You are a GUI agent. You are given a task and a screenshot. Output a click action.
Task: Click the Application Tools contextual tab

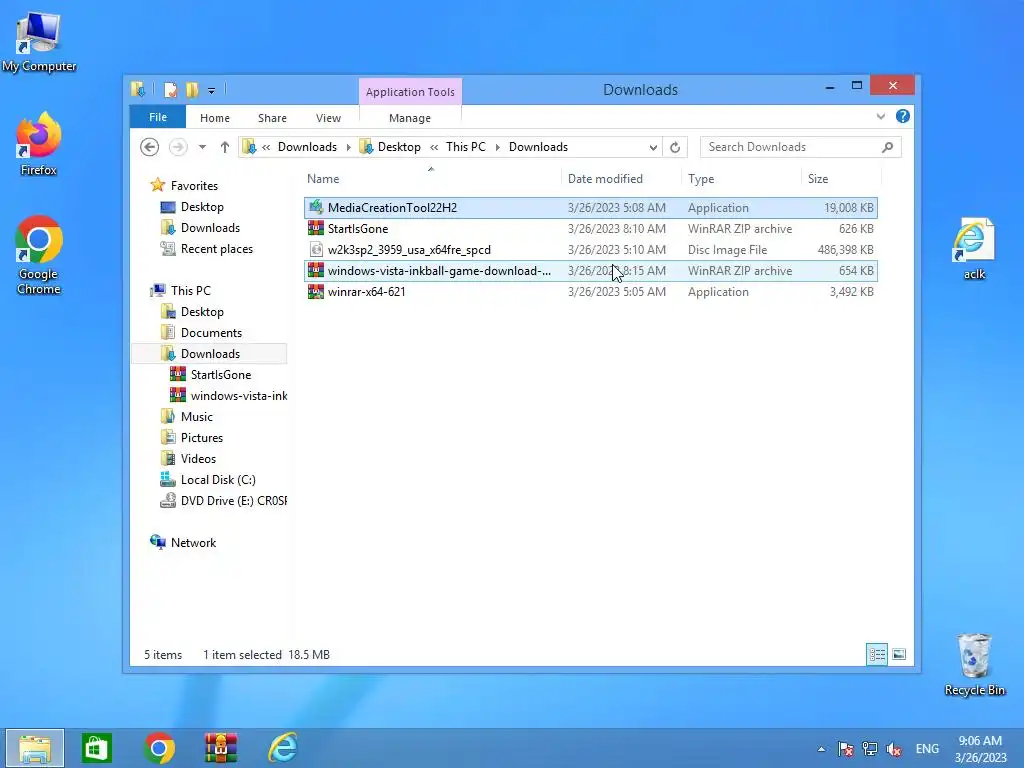(410, 92)
